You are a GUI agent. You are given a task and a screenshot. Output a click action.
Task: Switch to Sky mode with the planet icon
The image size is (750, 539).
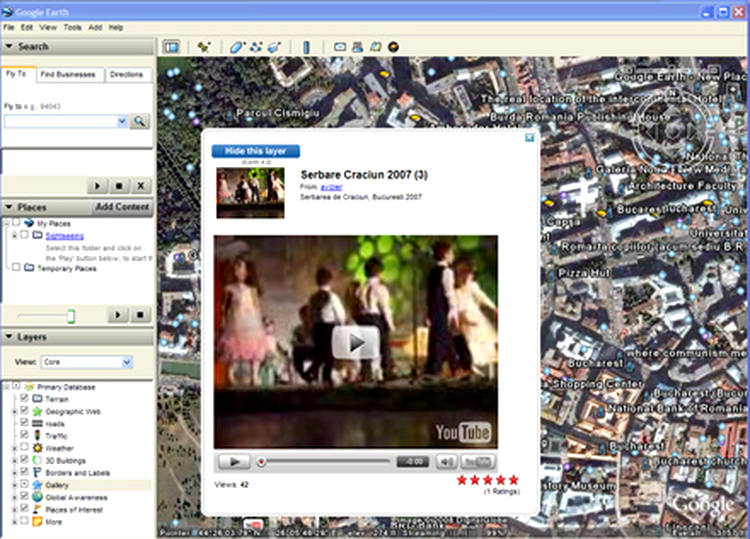pos(393,47)
